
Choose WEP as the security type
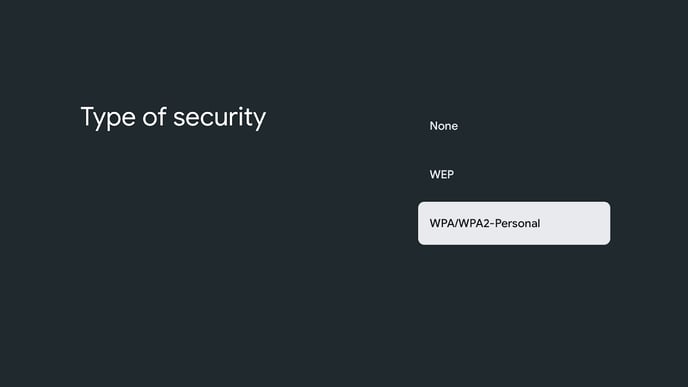pos(514,175)
